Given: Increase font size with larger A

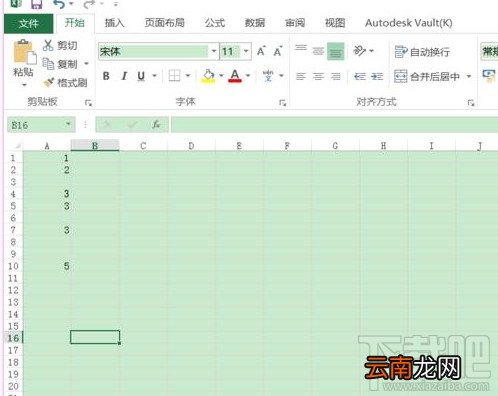Looking at the screenshot, I should coord(261,51).
